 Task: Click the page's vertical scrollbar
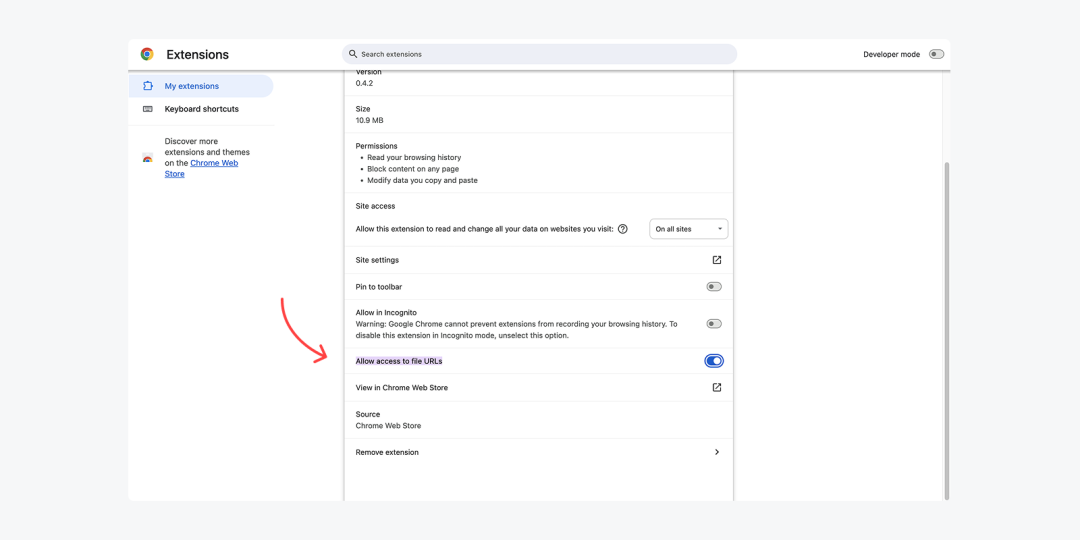946,330
